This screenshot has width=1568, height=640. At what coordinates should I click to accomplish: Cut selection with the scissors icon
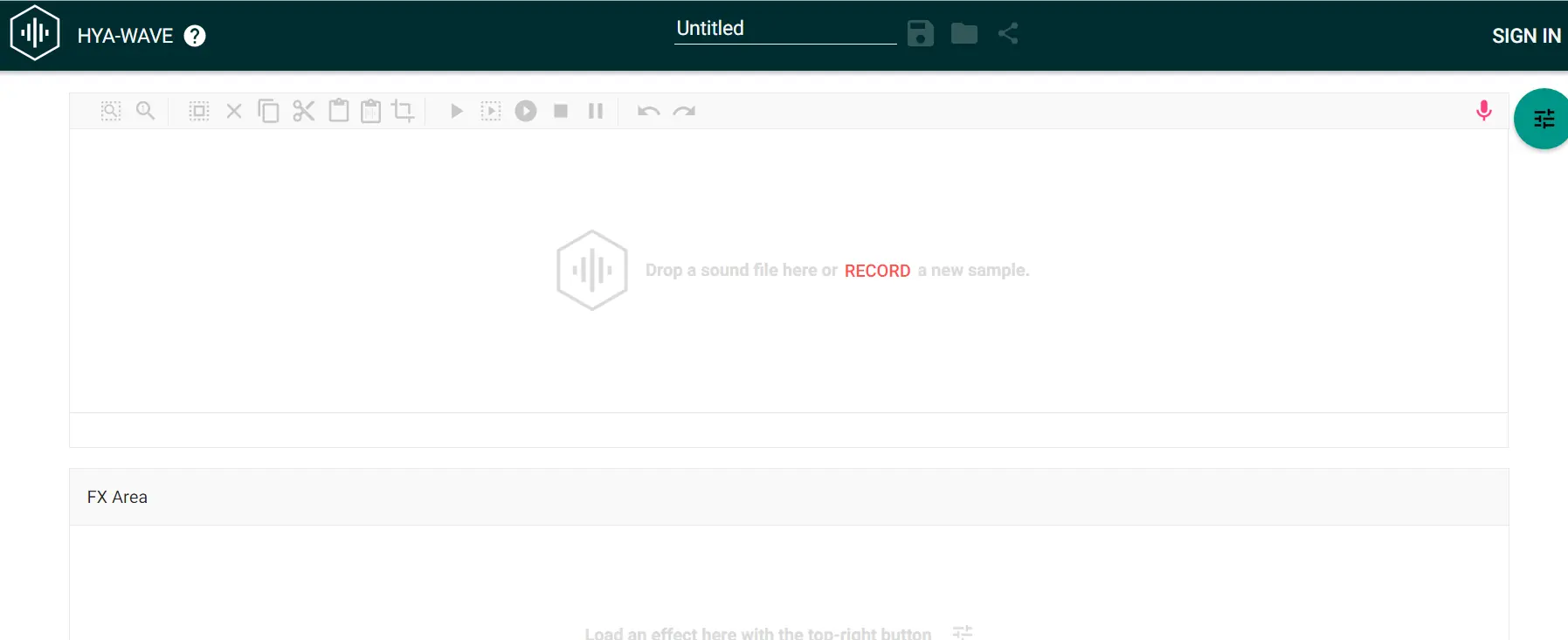pos(303,111)
